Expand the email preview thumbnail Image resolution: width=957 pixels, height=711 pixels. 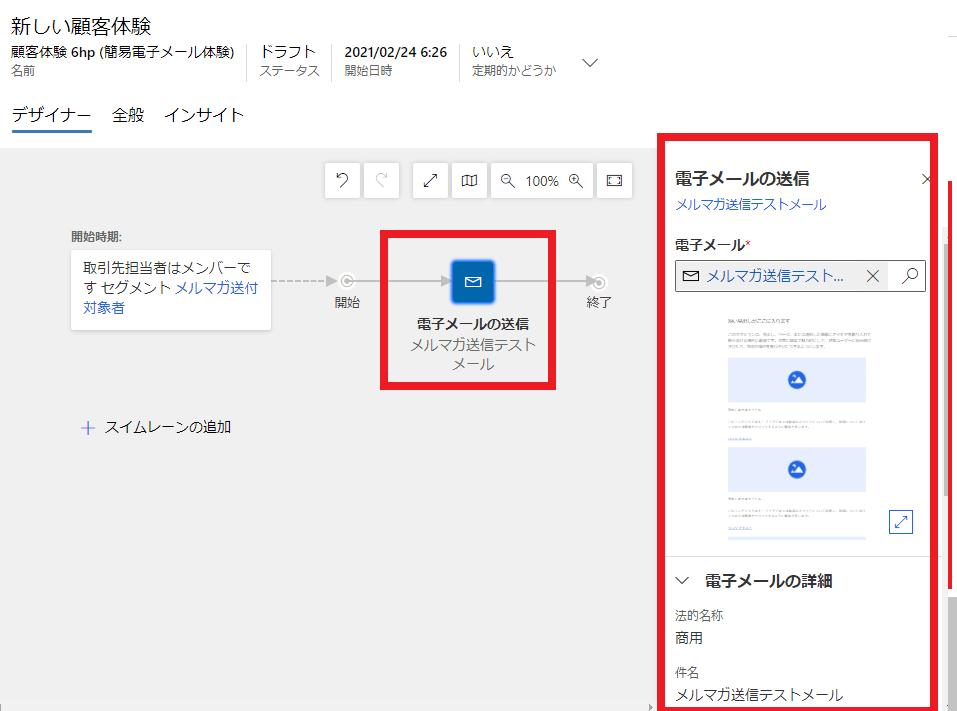pos(900,522)
